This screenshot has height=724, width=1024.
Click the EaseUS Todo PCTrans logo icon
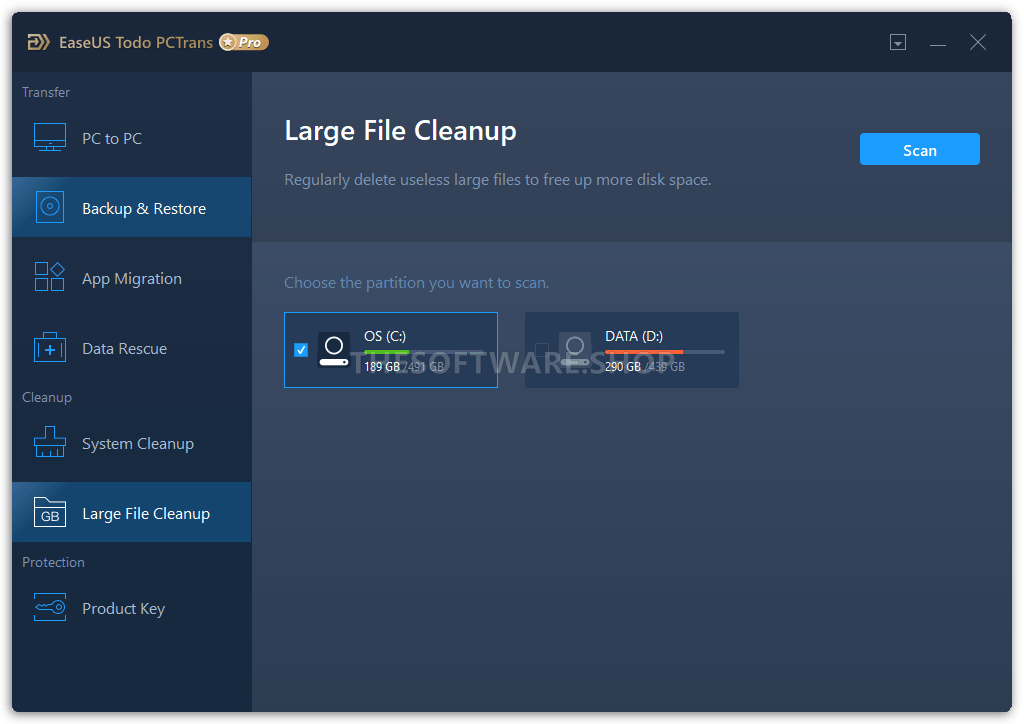39,42
